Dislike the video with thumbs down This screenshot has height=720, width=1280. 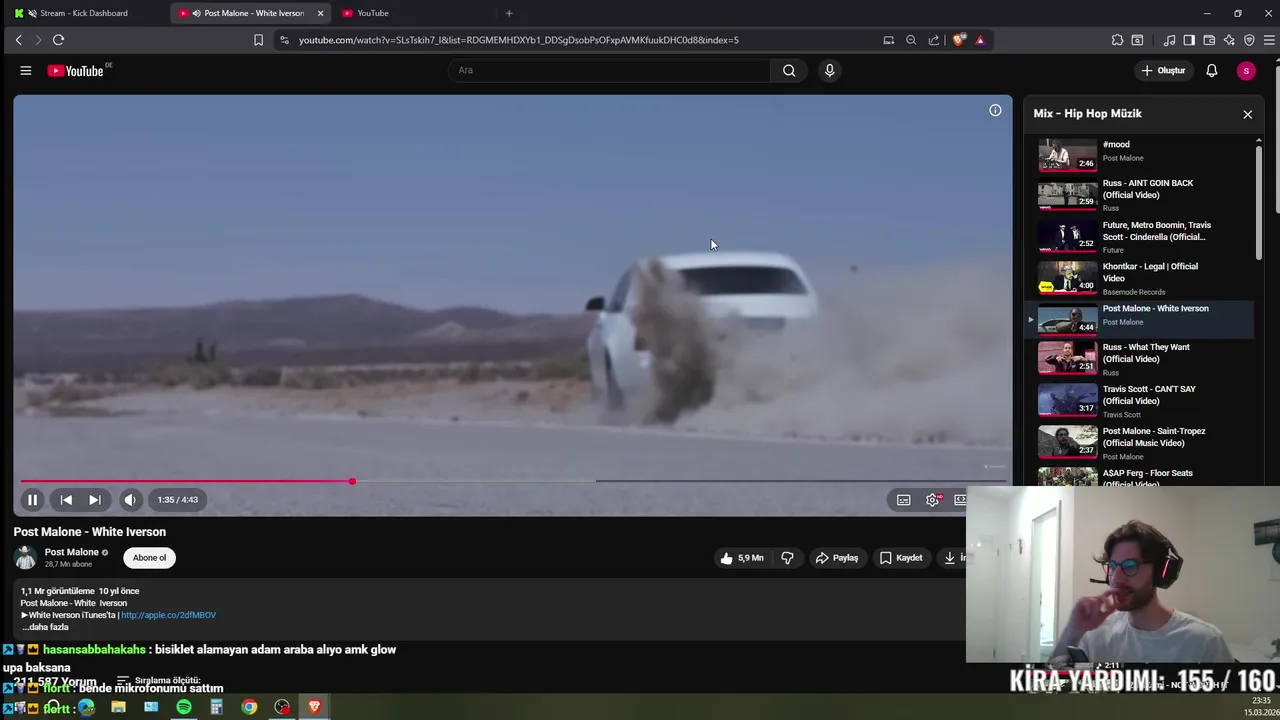[x=787, y=558]
